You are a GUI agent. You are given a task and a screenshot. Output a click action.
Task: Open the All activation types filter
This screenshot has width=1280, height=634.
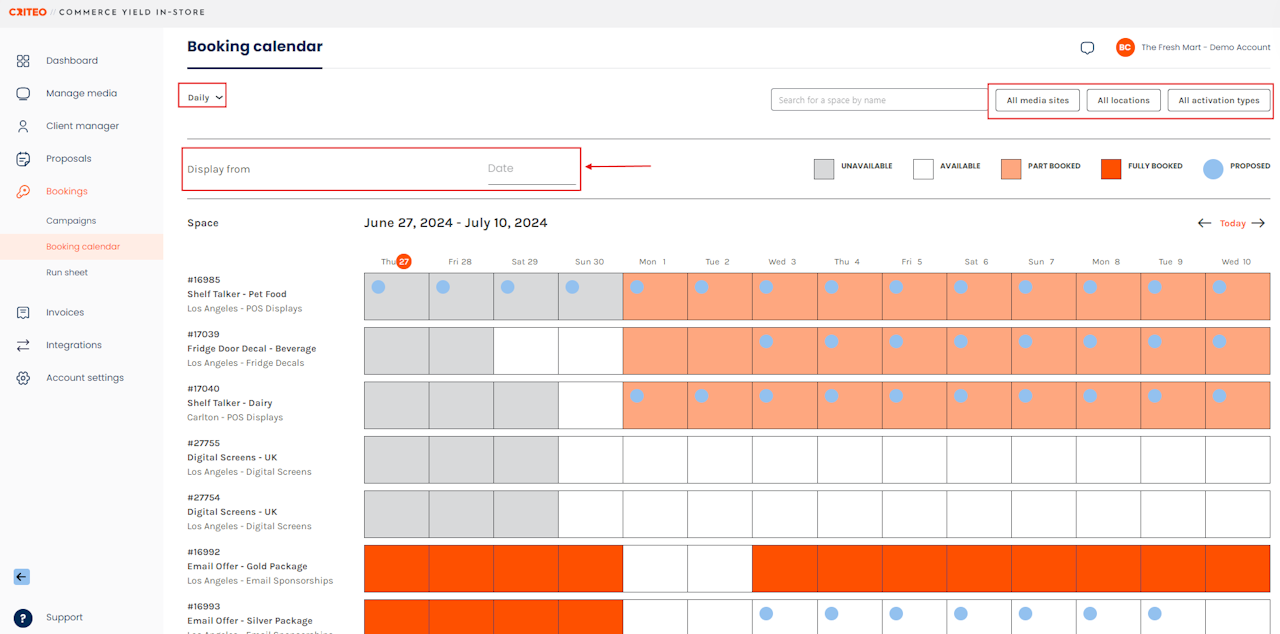[x=1218, y=100]
